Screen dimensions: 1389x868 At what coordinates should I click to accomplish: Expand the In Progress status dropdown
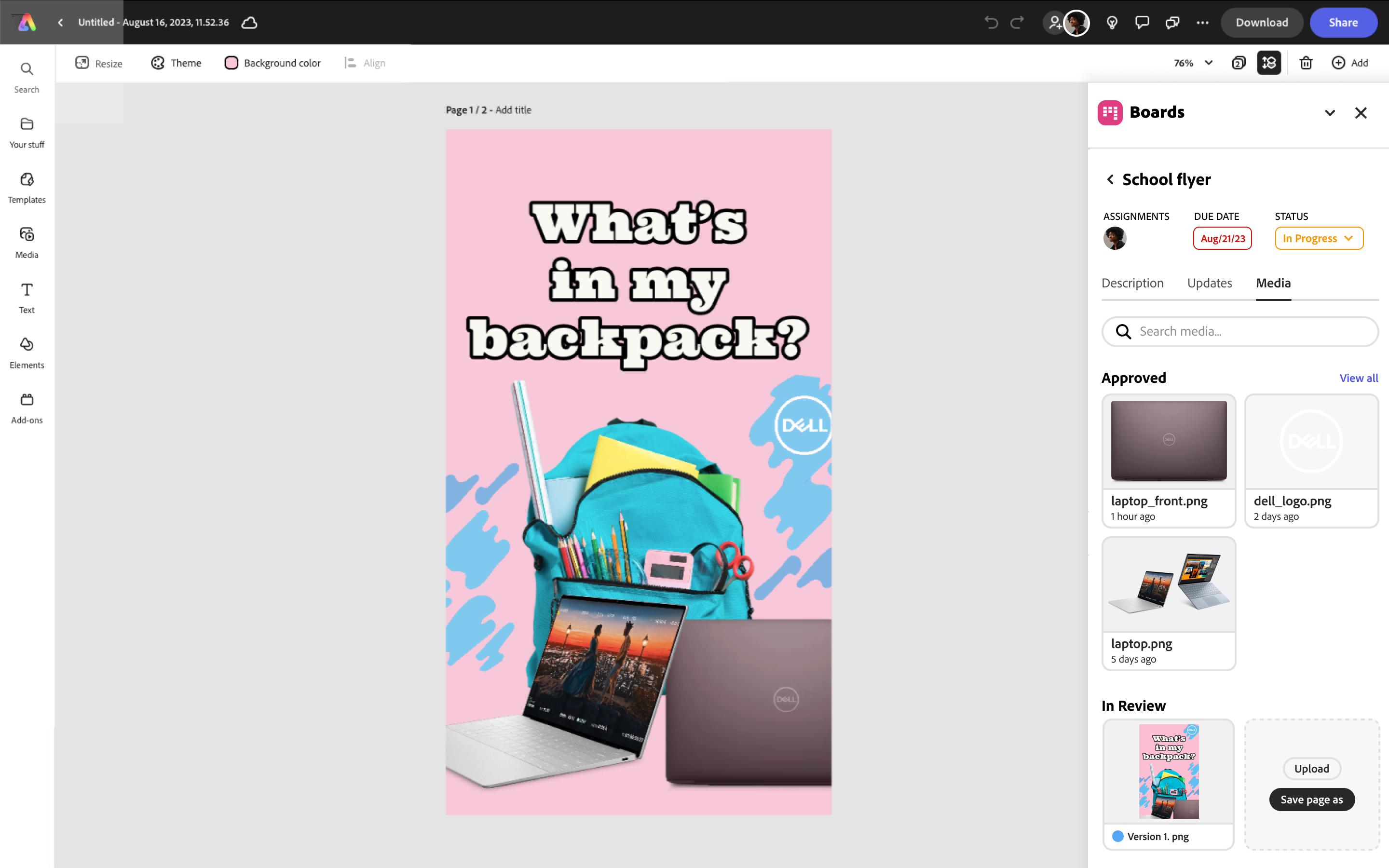1319,238
